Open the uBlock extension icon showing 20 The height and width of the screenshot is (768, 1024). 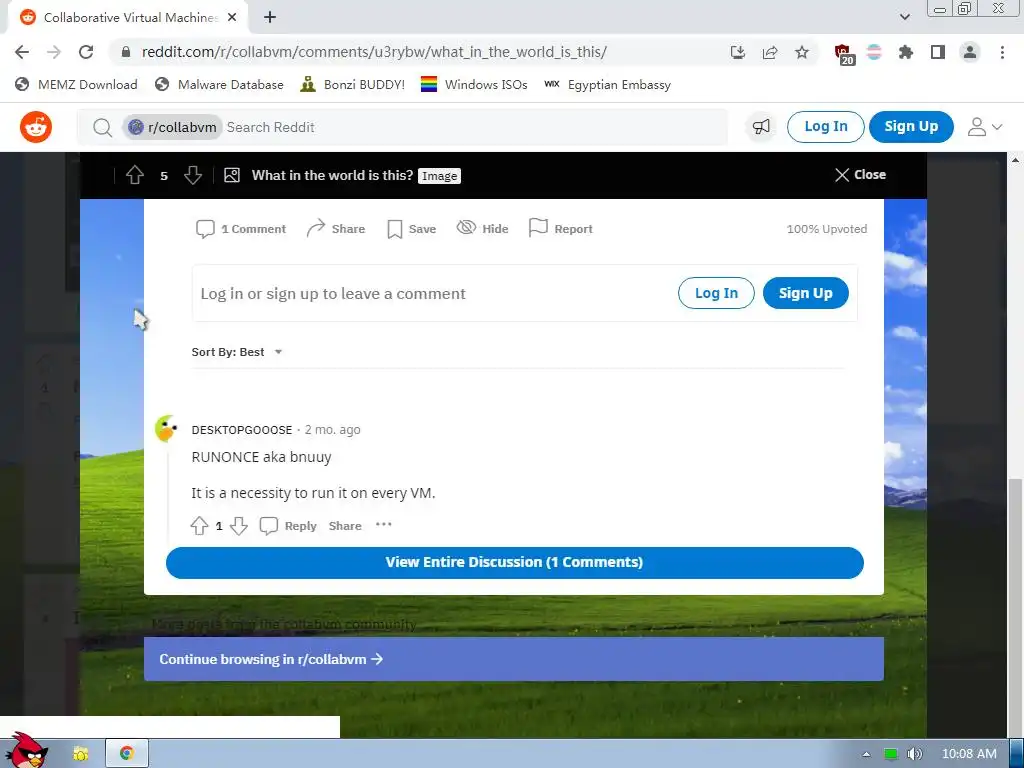click(x=843, y=54)
